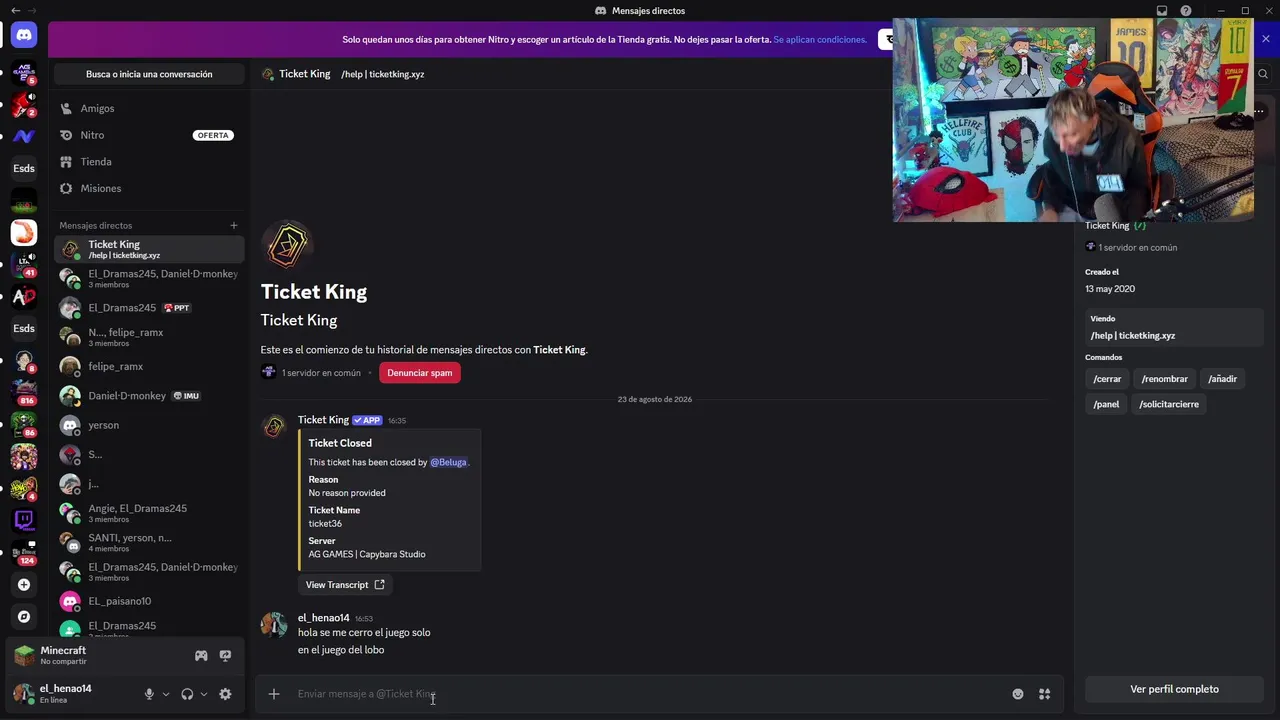Viewport: 1280px width, 720px height.
Task: Open the AG Games server icon
Action: coord(24,72)
